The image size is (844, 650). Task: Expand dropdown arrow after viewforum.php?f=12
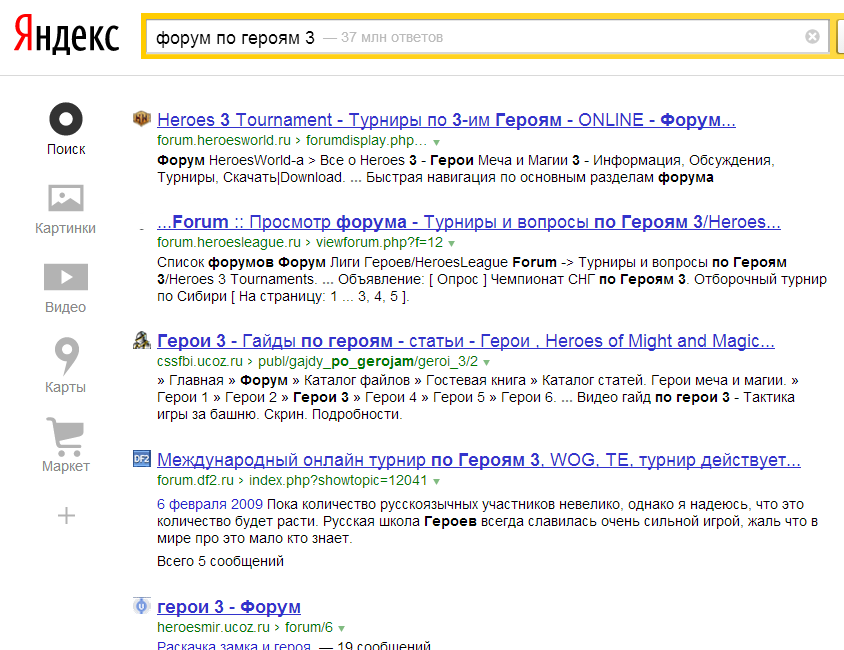coord(452,244)
